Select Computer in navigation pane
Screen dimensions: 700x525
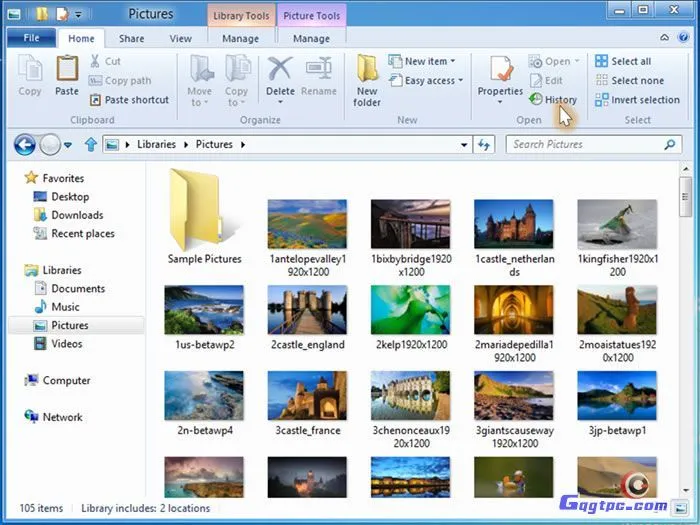(58, 380)
